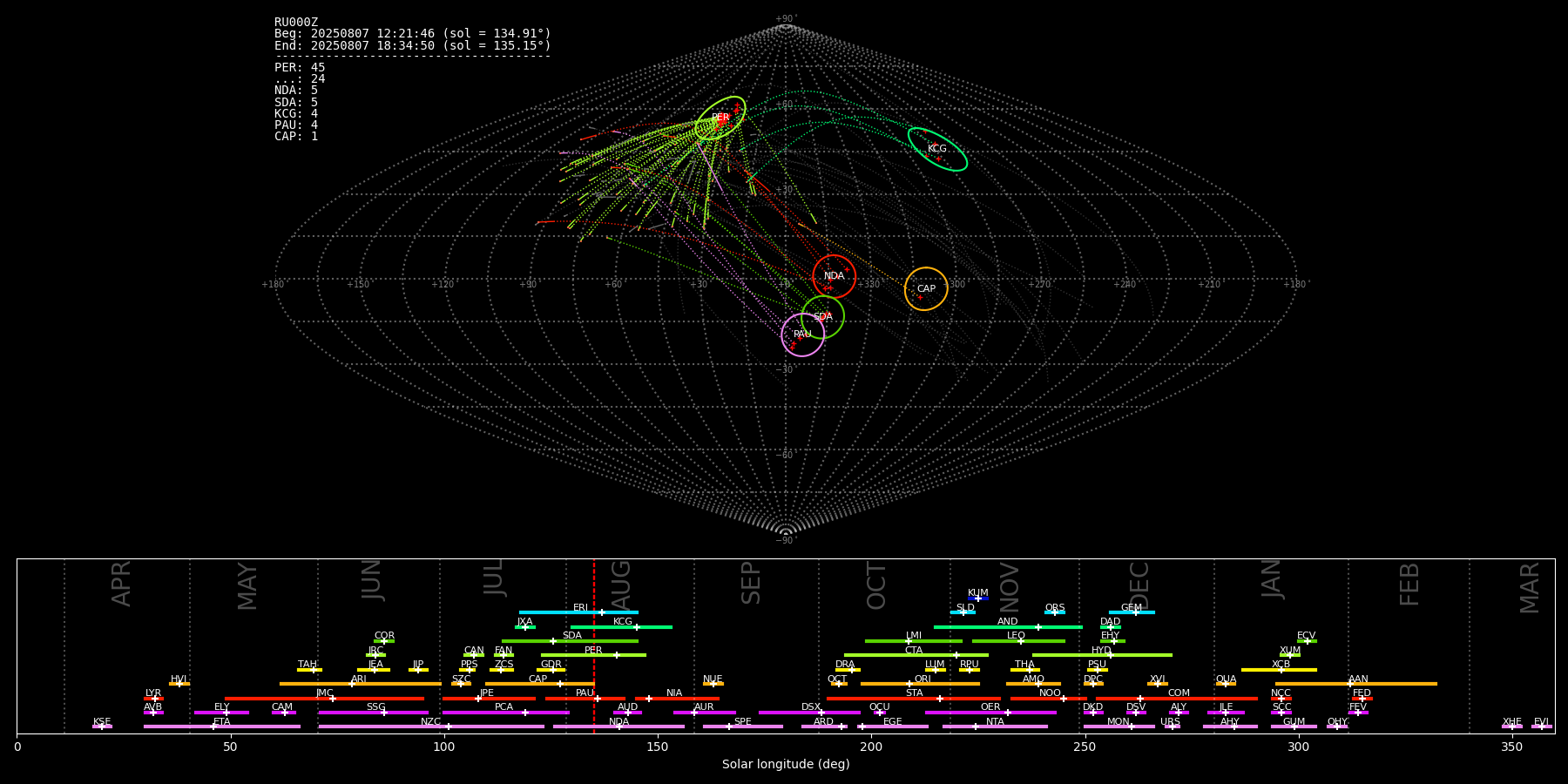
Task: Select the QUA shower marker
Action: pos(1226,684)
